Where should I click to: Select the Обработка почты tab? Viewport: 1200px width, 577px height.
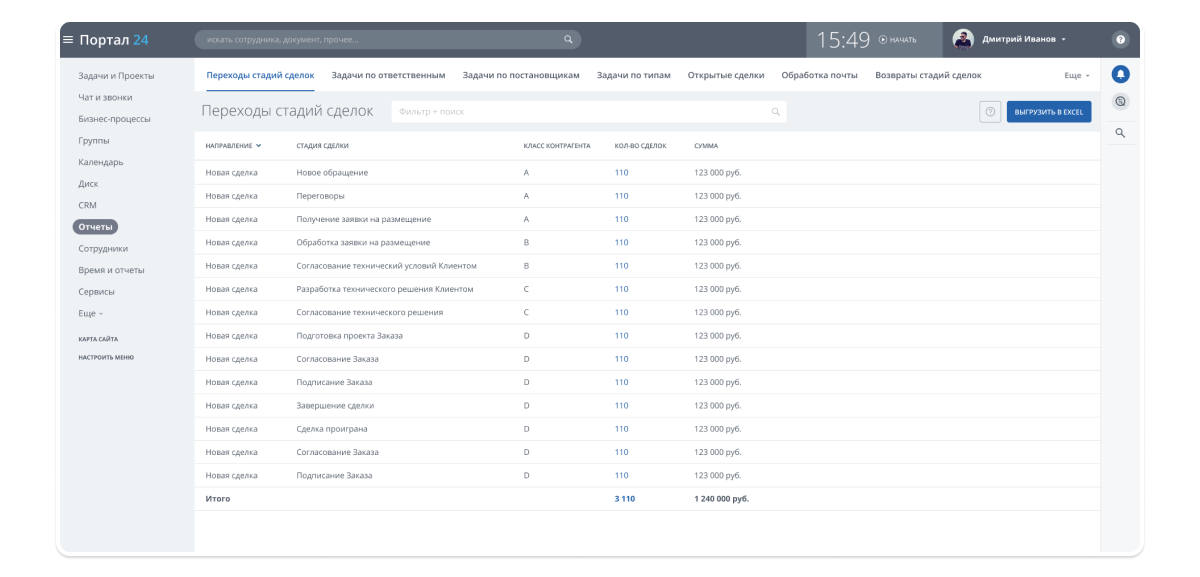tap(819, 75)
